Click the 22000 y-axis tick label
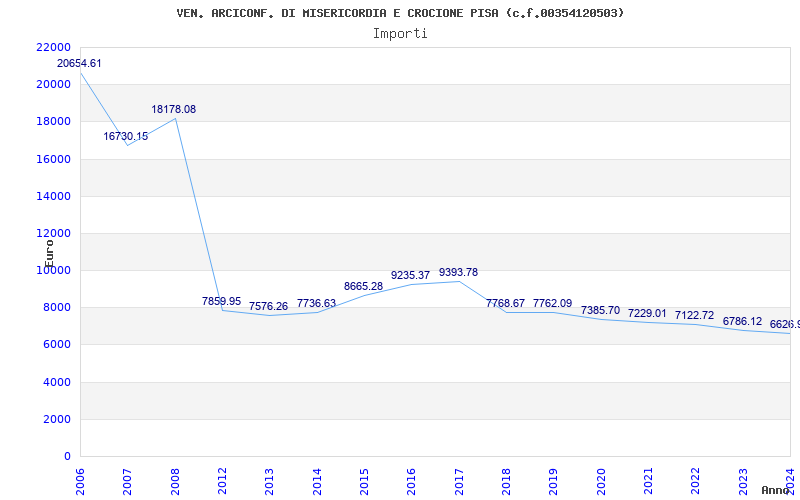The image size is (800, 500). click(x=54, y=47)
